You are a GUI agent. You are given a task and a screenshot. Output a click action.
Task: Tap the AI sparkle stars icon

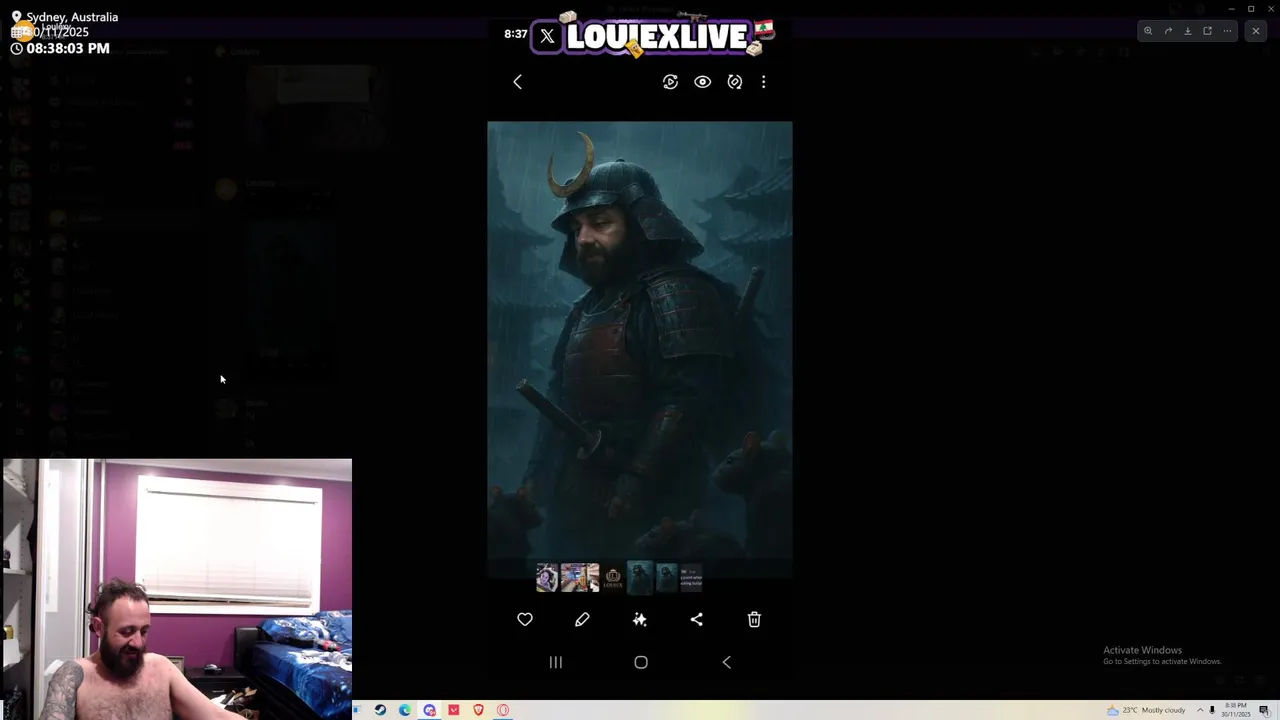click(640, 620)
